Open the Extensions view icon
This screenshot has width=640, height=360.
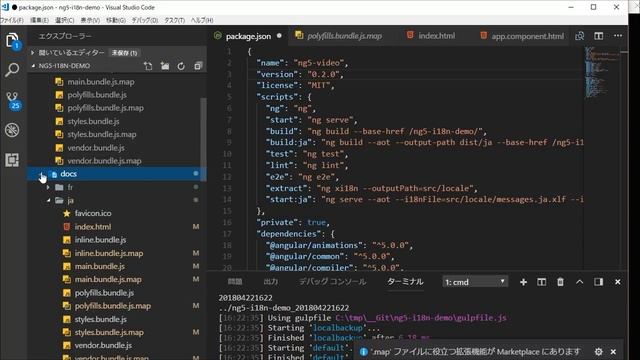tap(12, 160)
